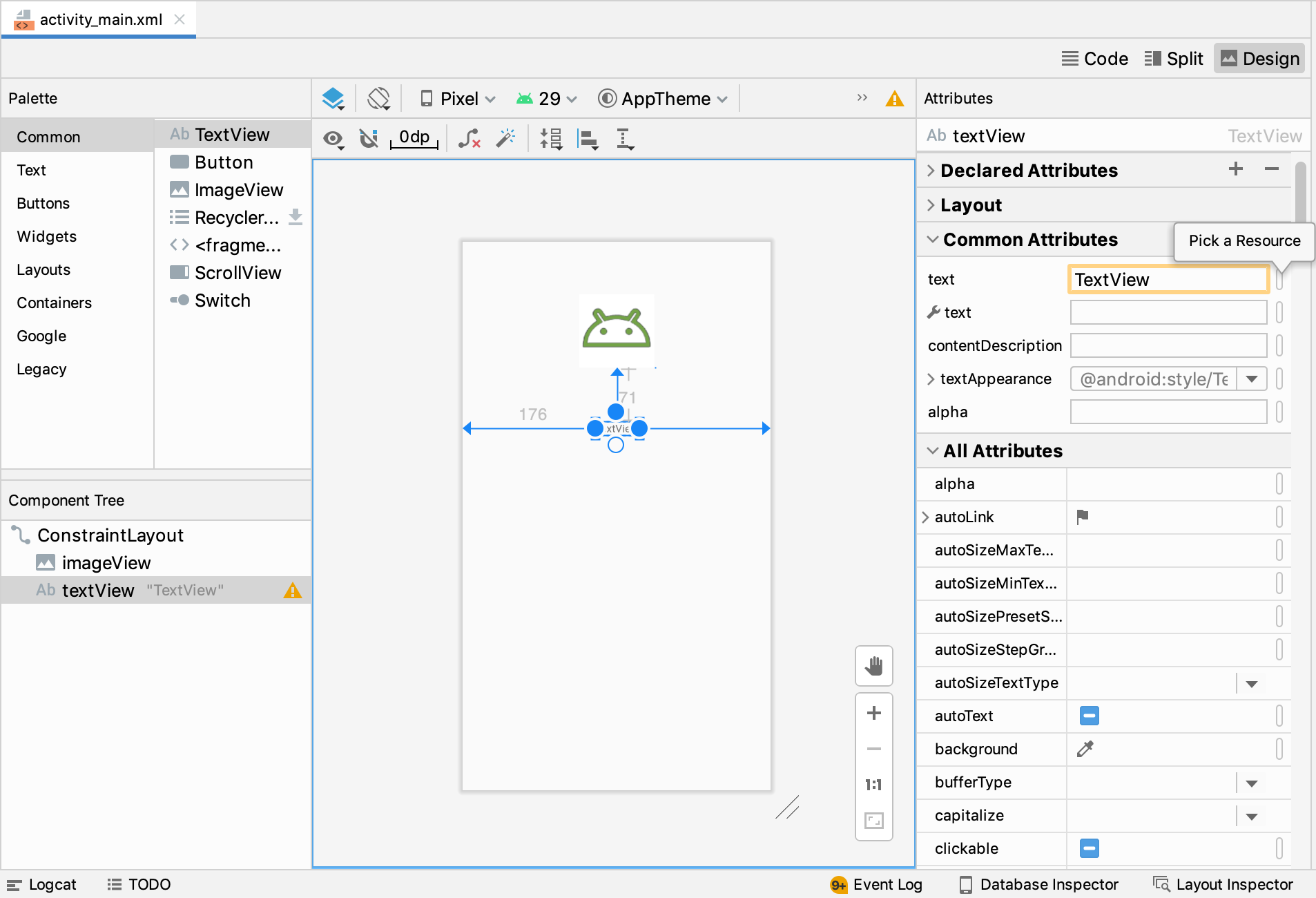Click the text attribute input field
This screenshot has height=898, width=1316.
coord(1168,279)
